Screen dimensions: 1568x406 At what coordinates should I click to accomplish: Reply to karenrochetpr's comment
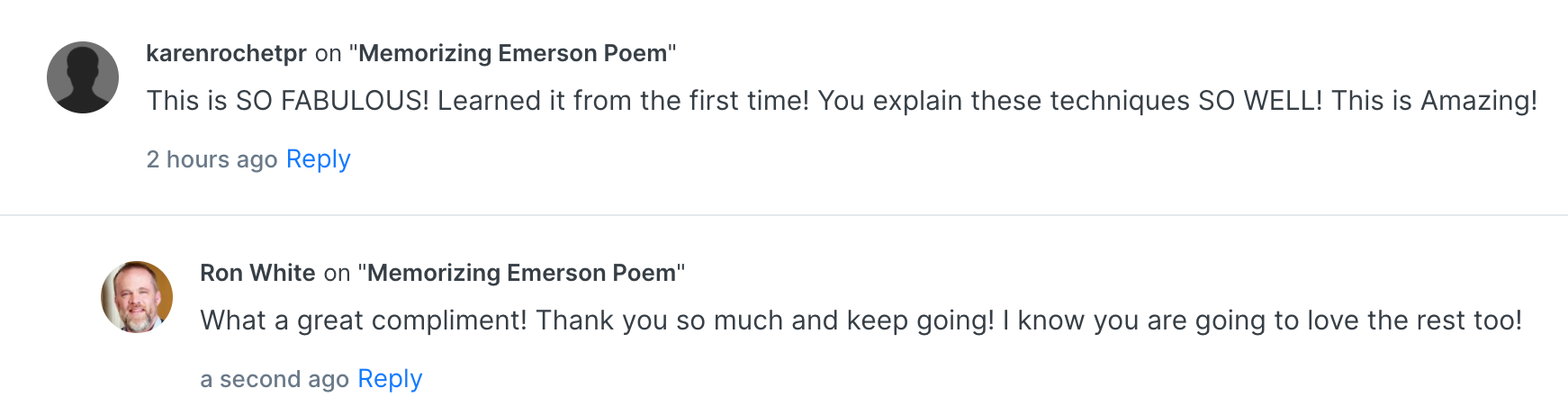point(318,159)
